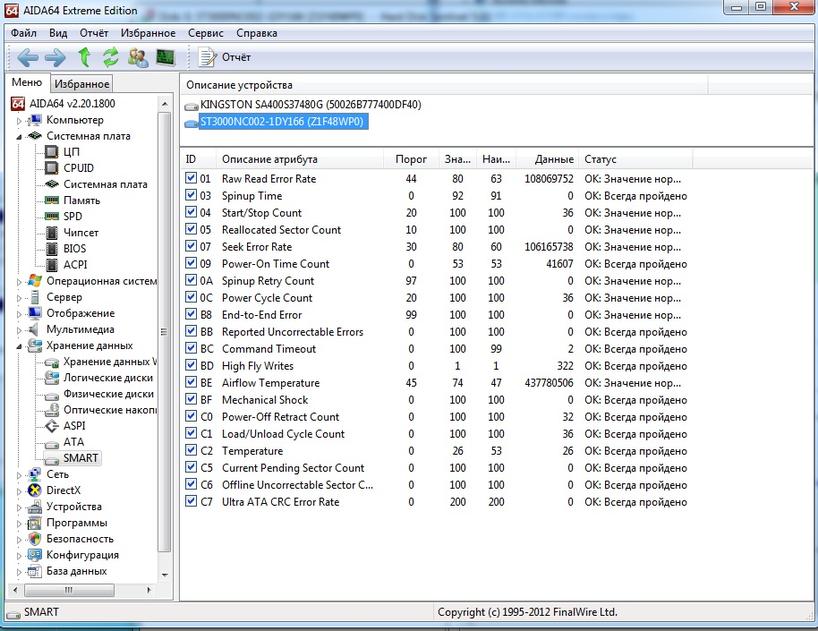Expand the База данных tree node
The width and height of the screenshot is (818, 631).
[x=19, y=573]
